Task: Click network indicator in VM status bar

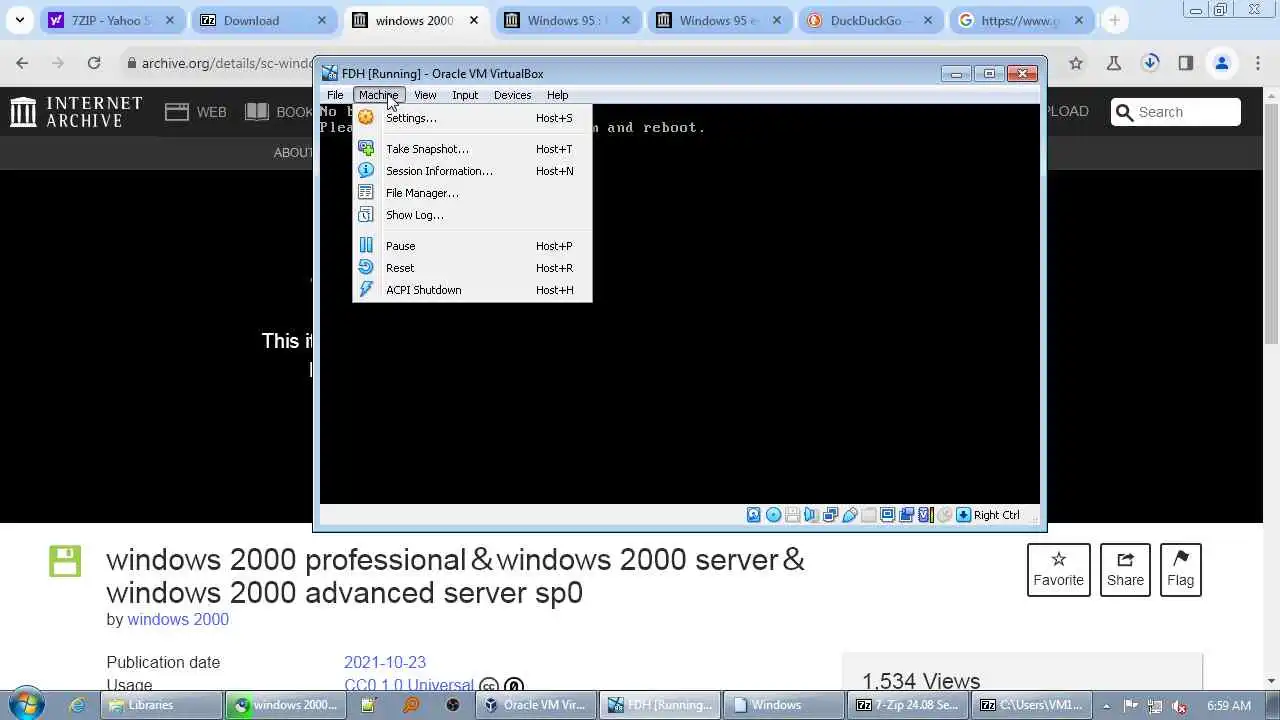Action: [830, 515]
